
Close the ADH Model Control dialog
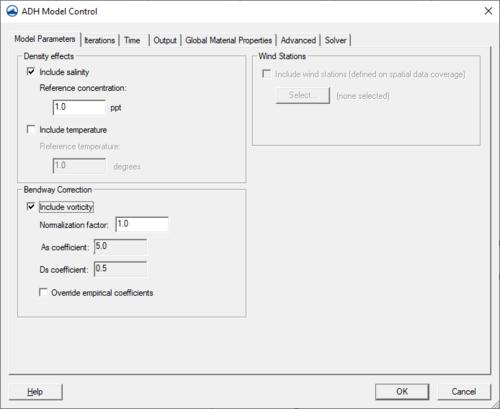[488, 11]
